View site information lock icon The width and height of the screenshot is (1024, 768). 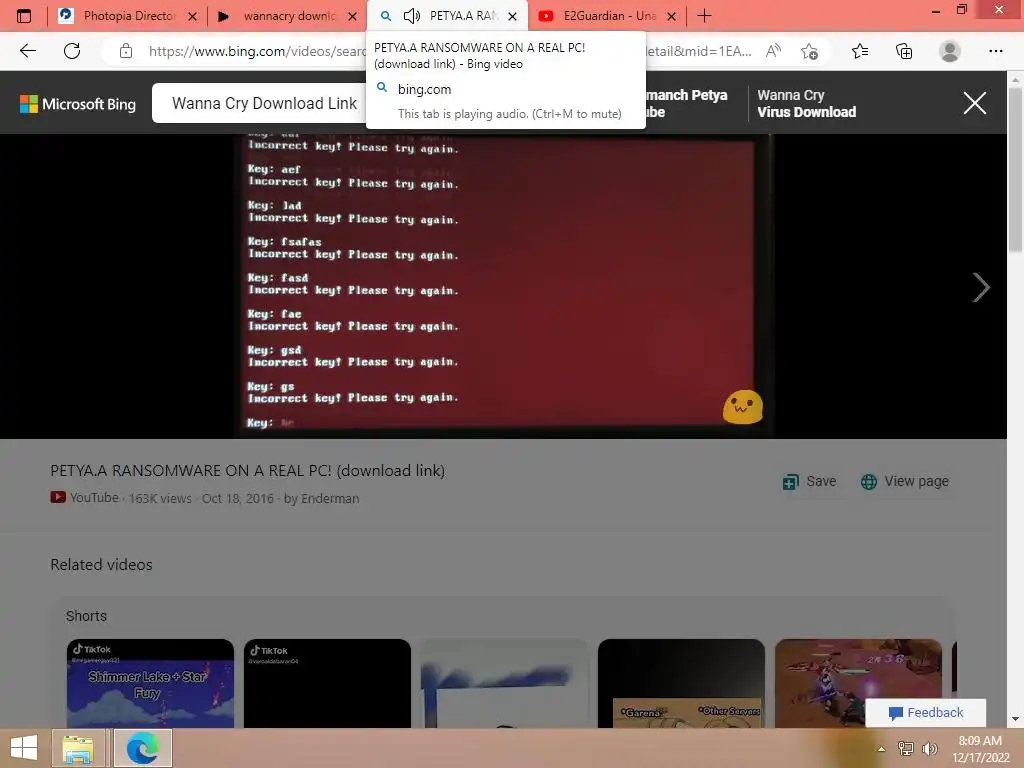(126, 52)
